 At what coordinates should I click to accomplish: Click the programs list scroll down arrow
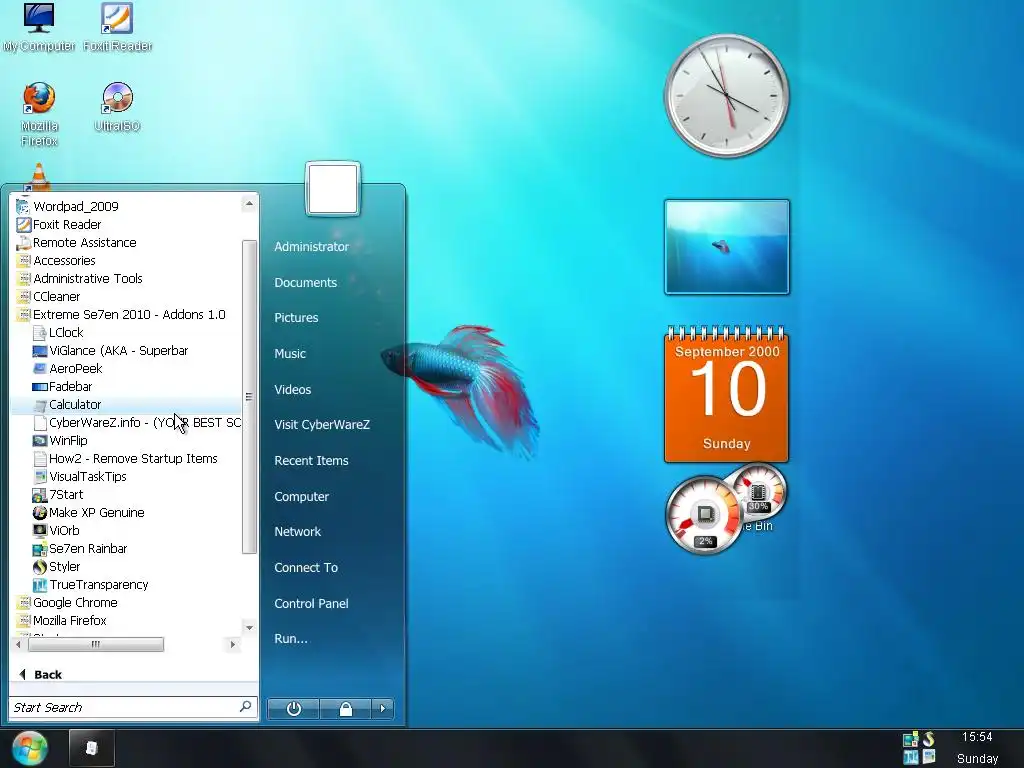[x=249, y=628]
